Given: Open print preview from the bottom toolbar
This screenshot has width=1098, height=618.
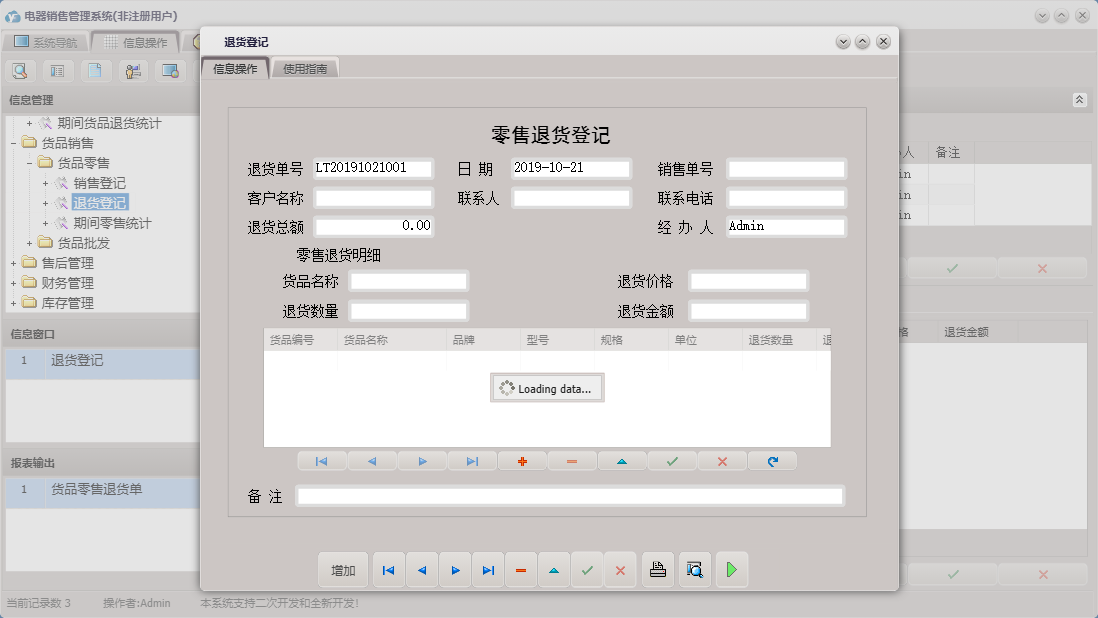Looking at the screenshot, I should 694,570.
